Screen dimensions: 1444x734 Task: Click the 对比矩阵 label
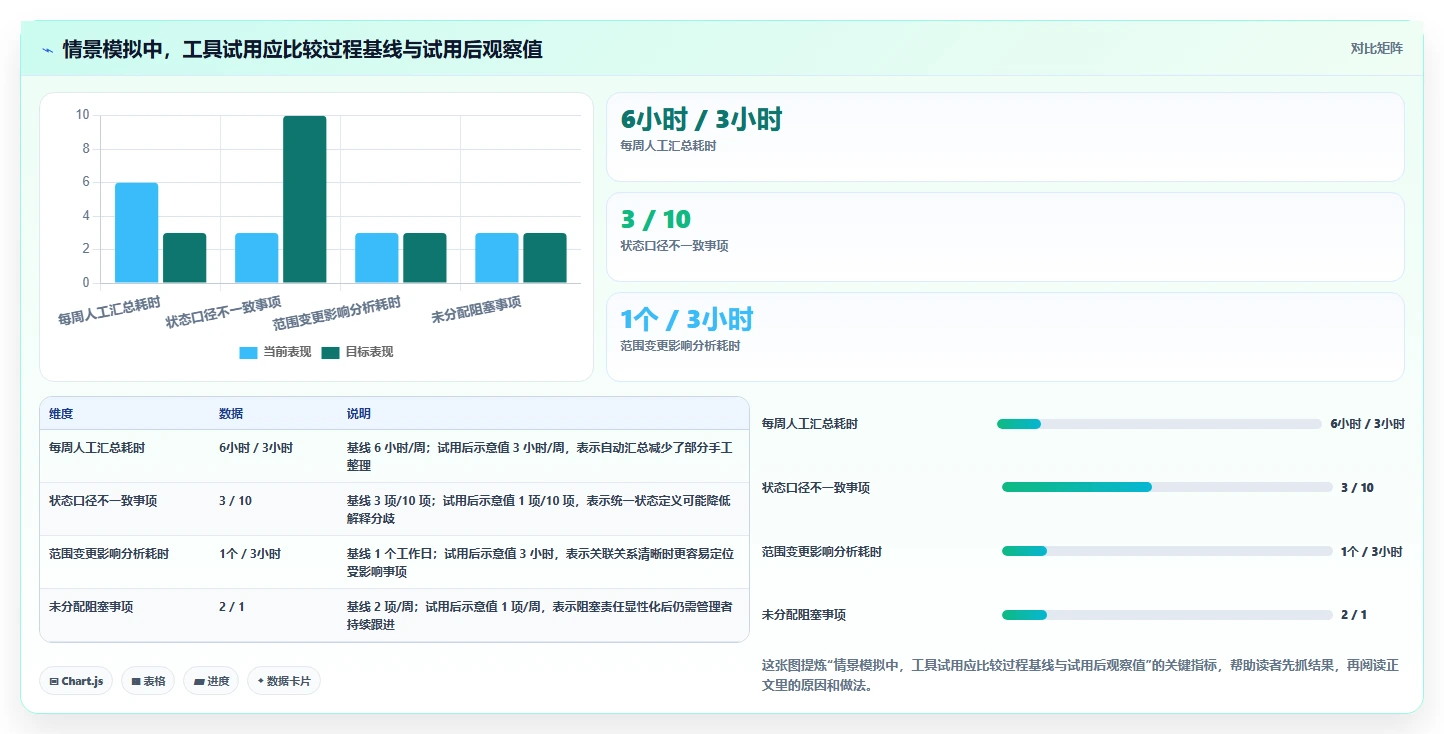(1376, 48)
